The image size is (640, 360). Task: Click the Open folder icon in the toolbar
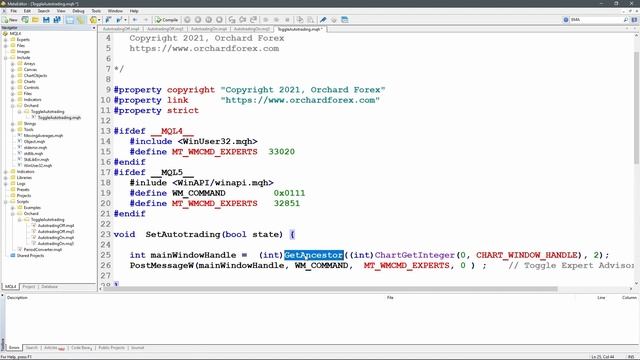click(x=36, y=20)
